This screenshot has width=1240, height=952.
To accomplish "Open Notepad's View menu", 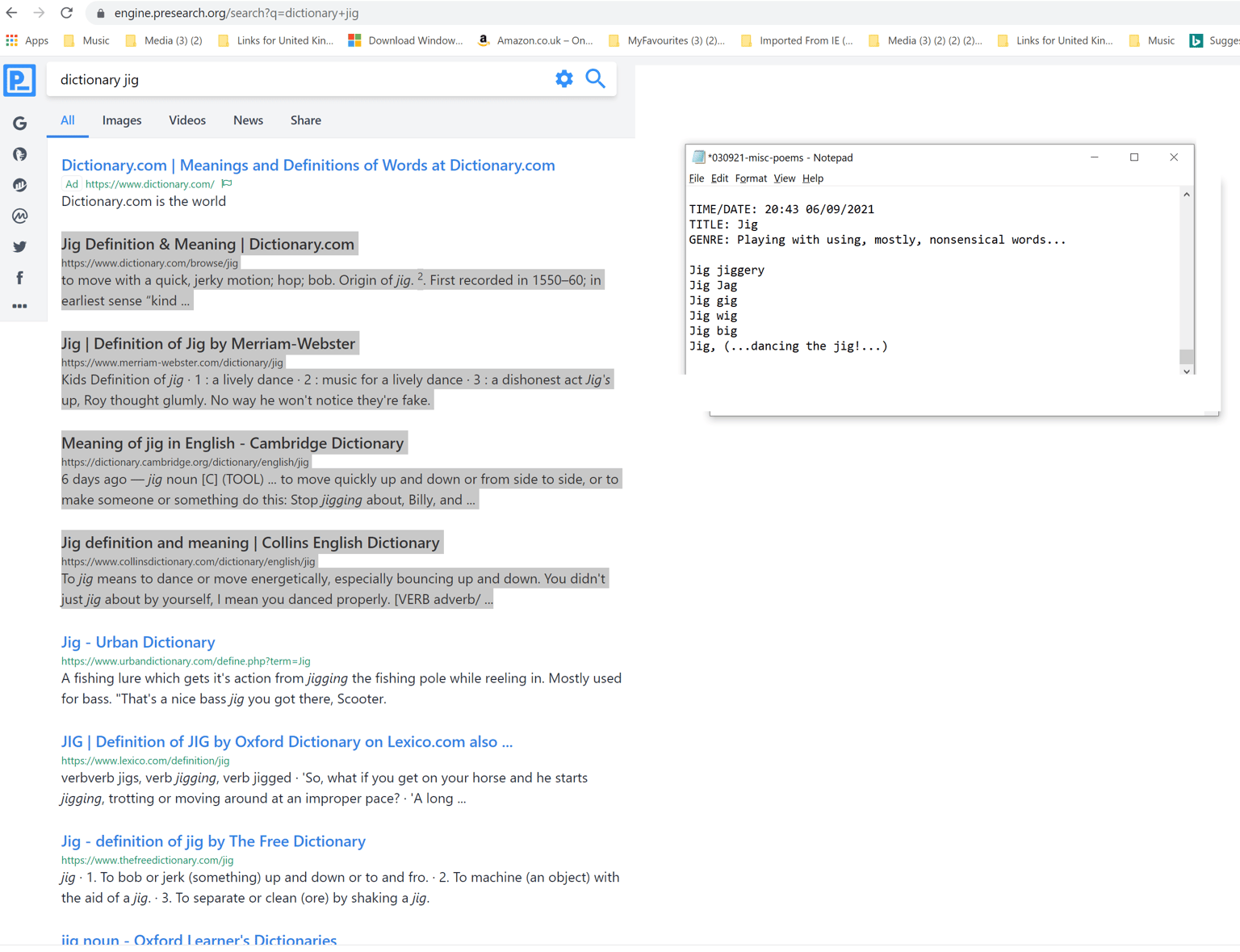I will [784, 178].
